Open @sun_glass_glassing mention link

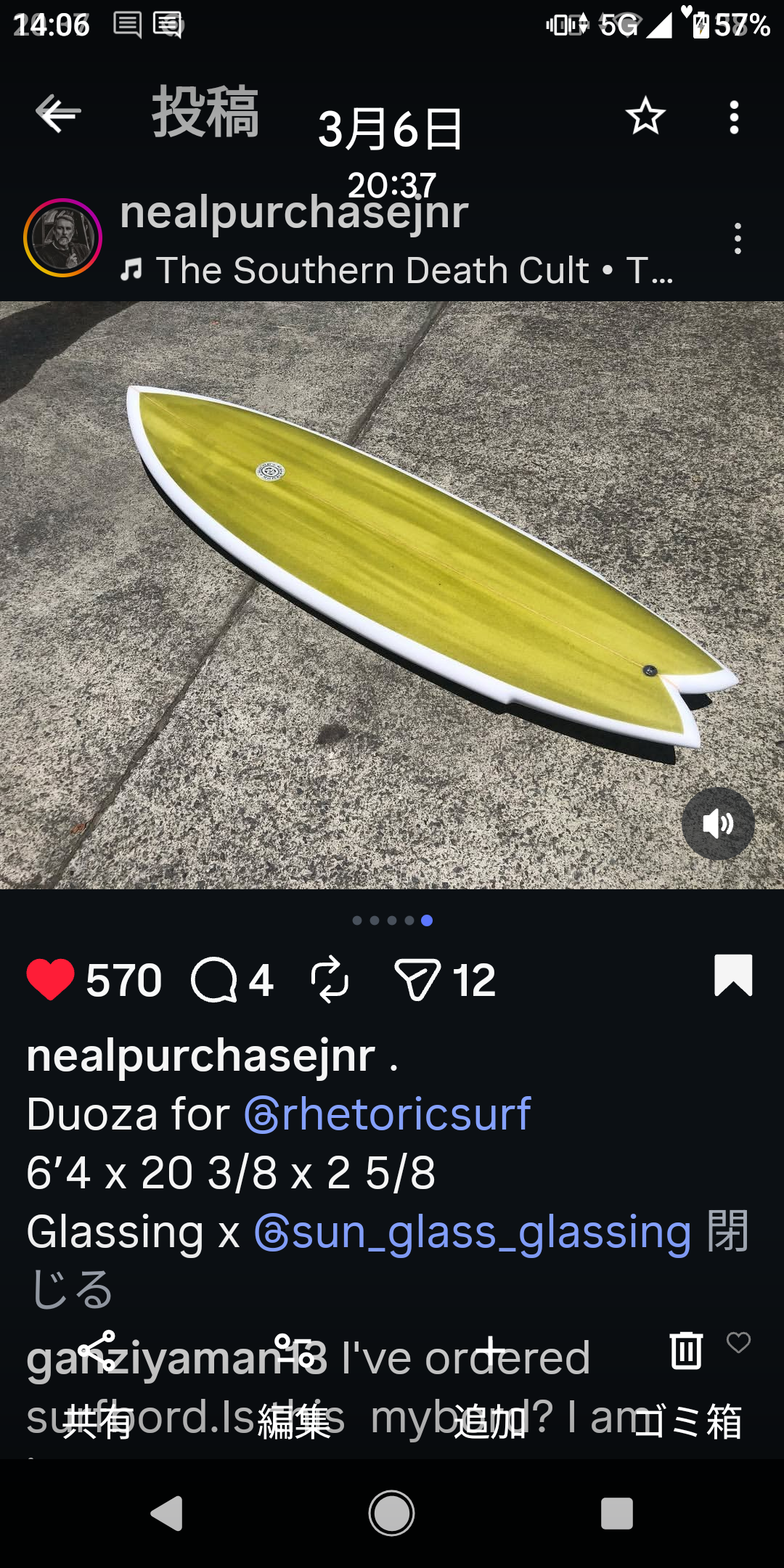tap(472, 1232)
